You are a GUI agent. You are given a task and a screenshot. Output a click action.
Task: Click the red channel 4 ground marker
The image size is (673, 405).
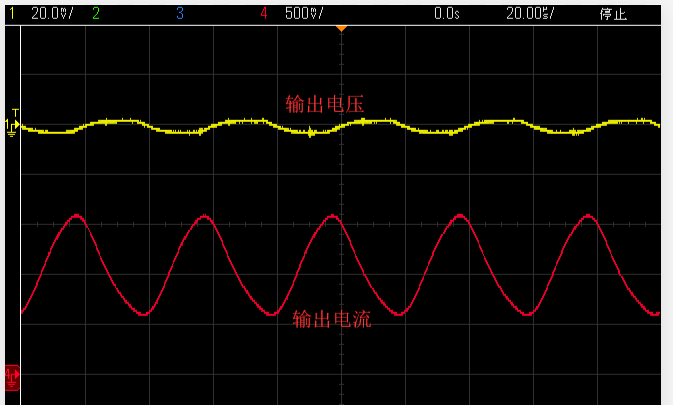click(12, 378)
